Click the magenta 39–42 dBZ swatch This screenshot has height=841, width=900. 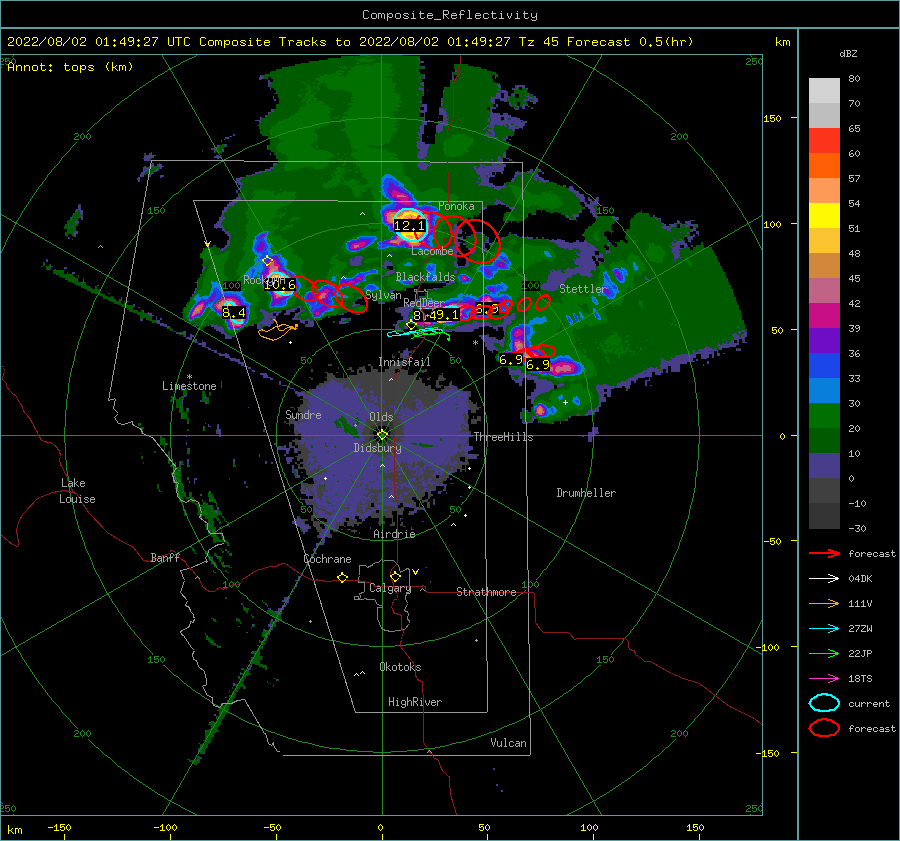pyautogui.click(x=824, y=316)
